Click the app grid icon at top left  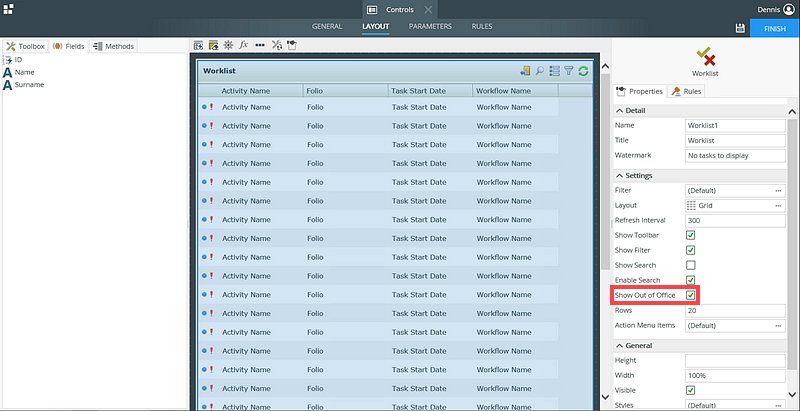coord(9,9)
